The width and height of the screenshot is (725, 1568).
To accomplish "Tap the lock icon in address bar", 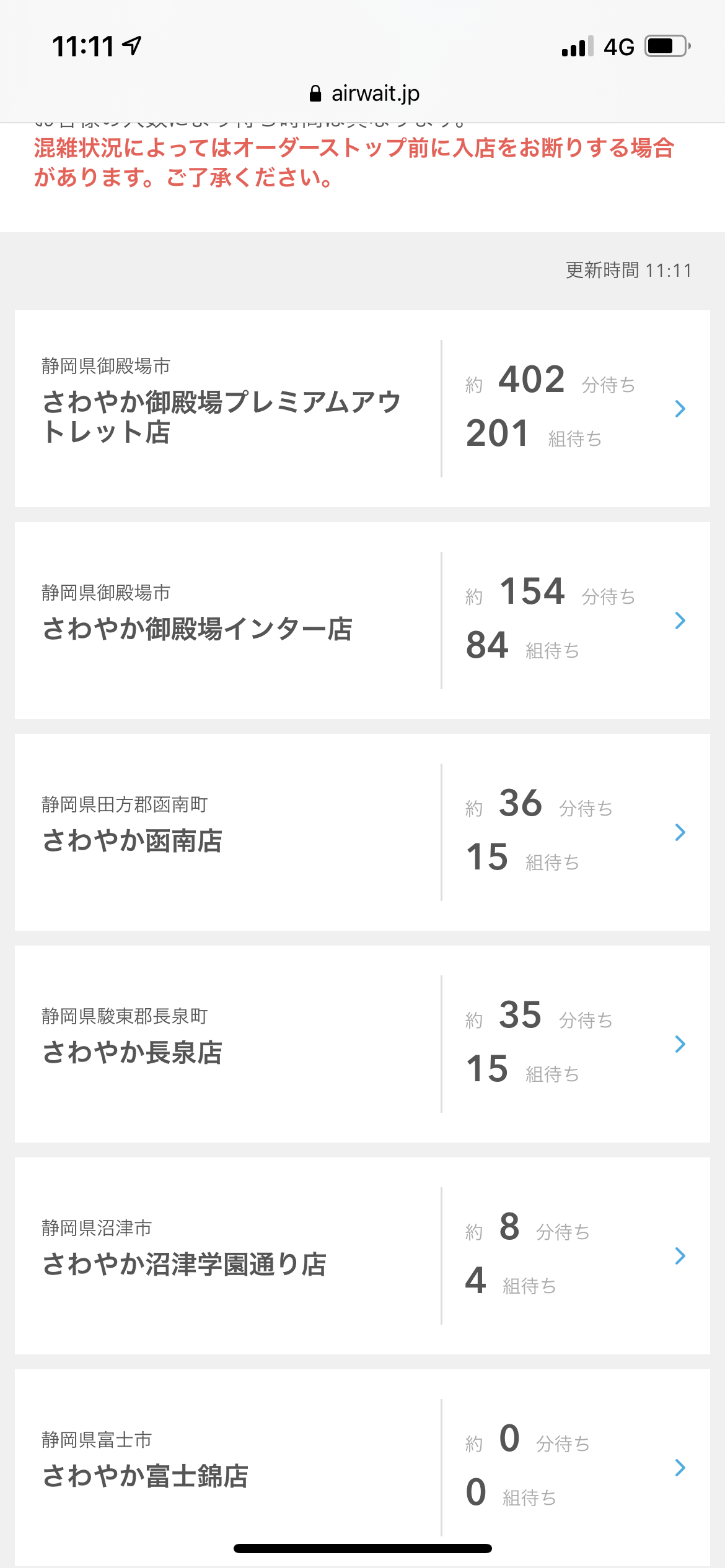I will (315, 94).
